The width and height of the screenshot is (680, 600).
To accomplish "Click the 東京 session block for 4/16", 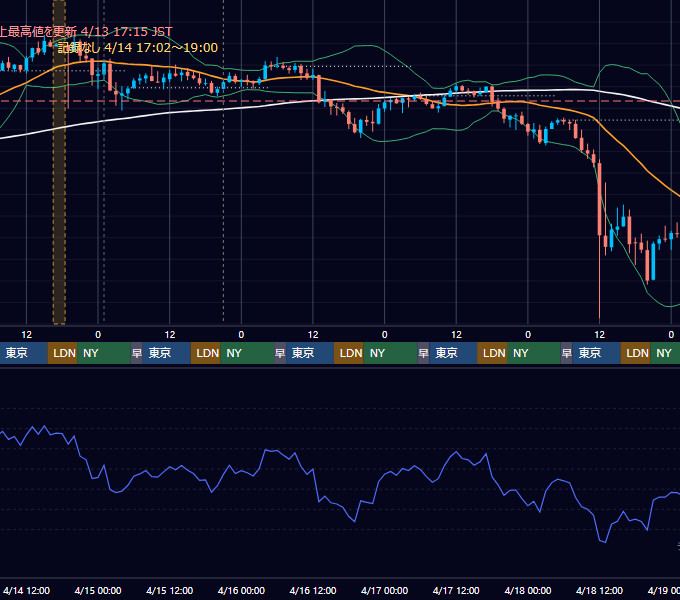I will coord(310,353).
